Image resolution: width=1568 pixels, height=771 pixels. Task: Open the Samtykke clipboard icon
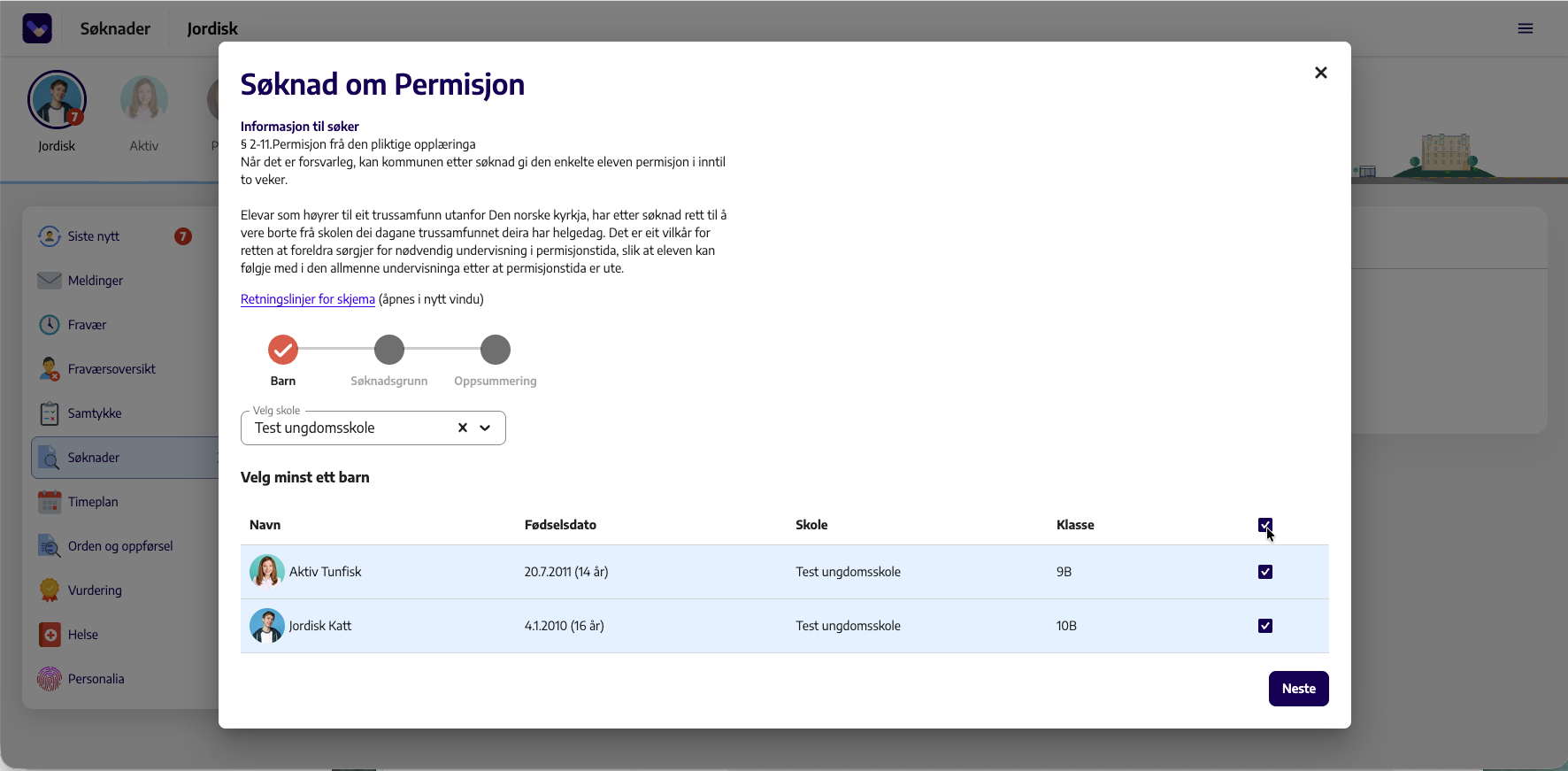coord(50,413)
